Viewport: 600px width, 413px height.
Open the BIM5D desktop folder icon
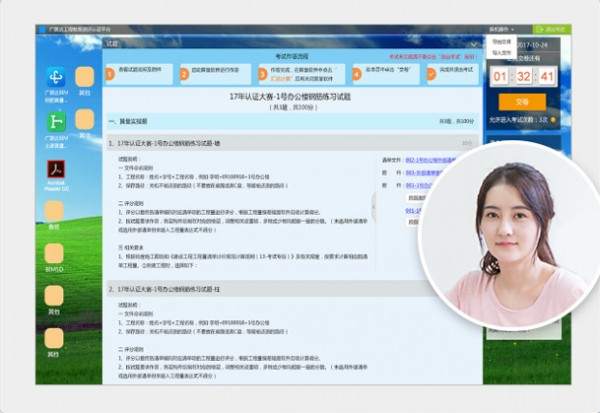coord(54,255)
